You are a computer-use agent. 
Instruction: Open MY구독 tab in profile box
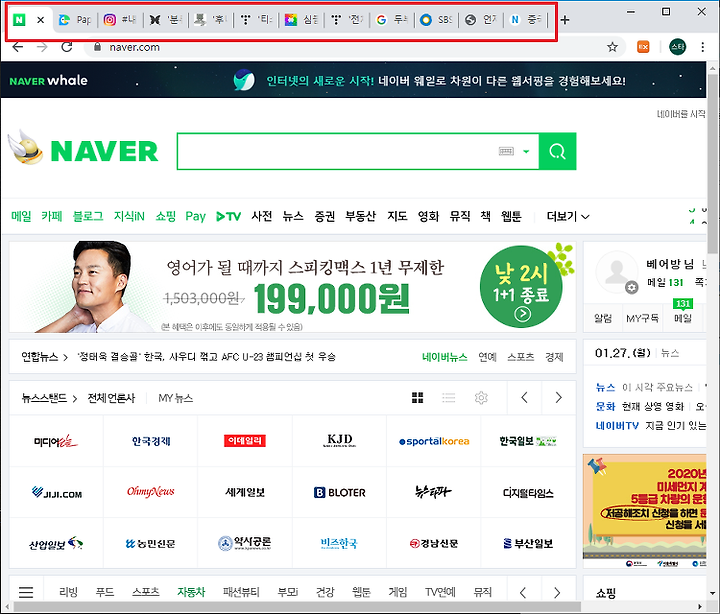(x=642, y=318)
